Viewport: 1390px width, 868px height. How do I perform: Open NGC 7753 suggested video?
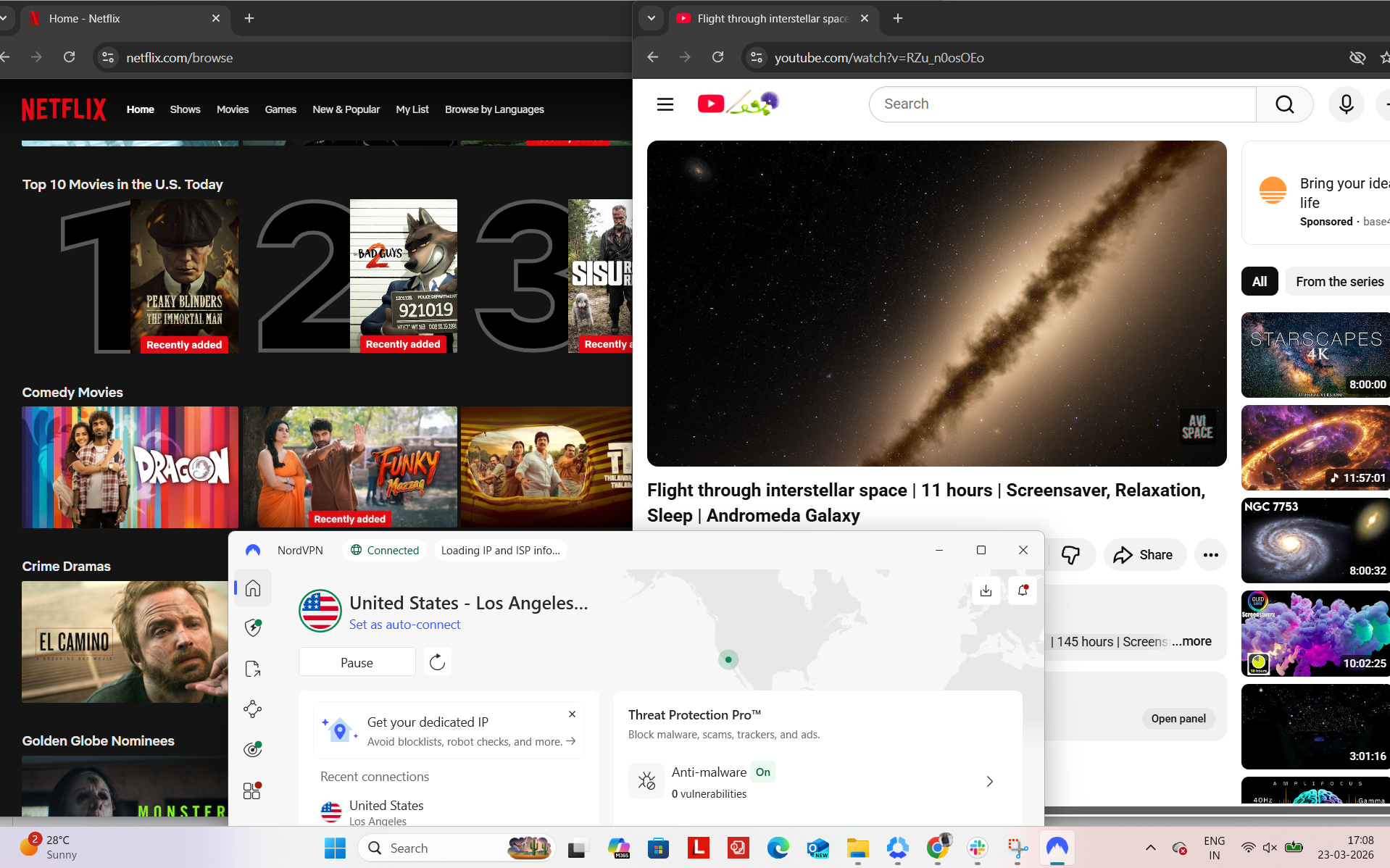coord(1315,541)
